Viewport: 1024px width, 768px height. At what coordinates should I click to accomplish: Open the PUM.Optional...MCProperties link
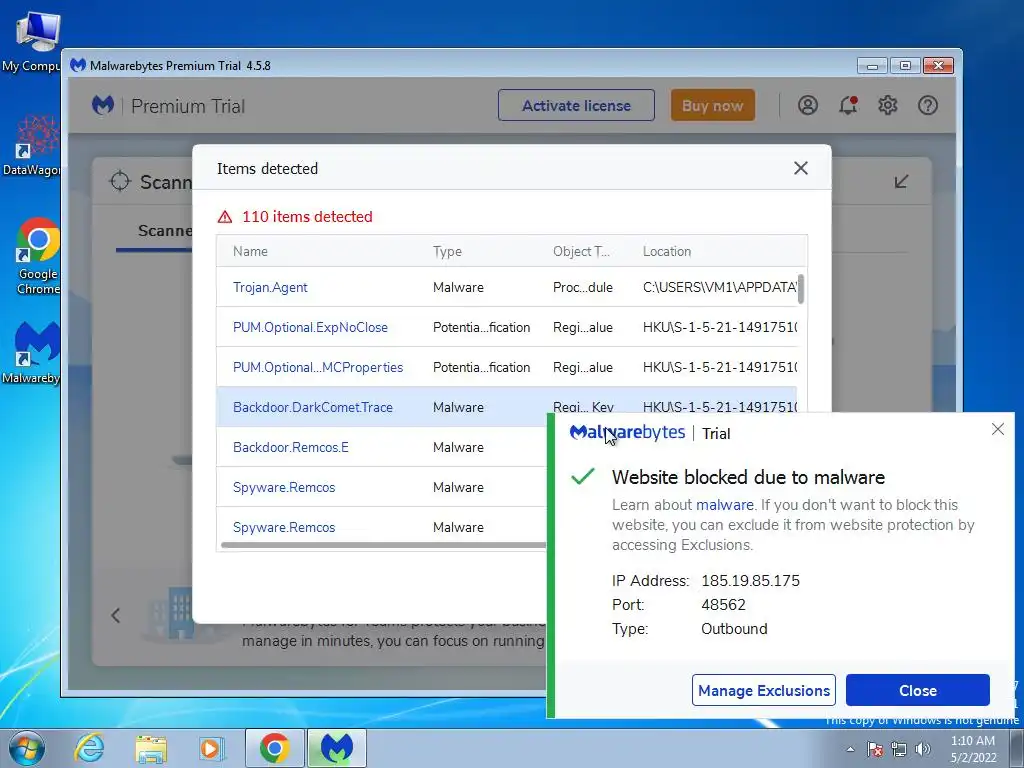tap(318, 367)
